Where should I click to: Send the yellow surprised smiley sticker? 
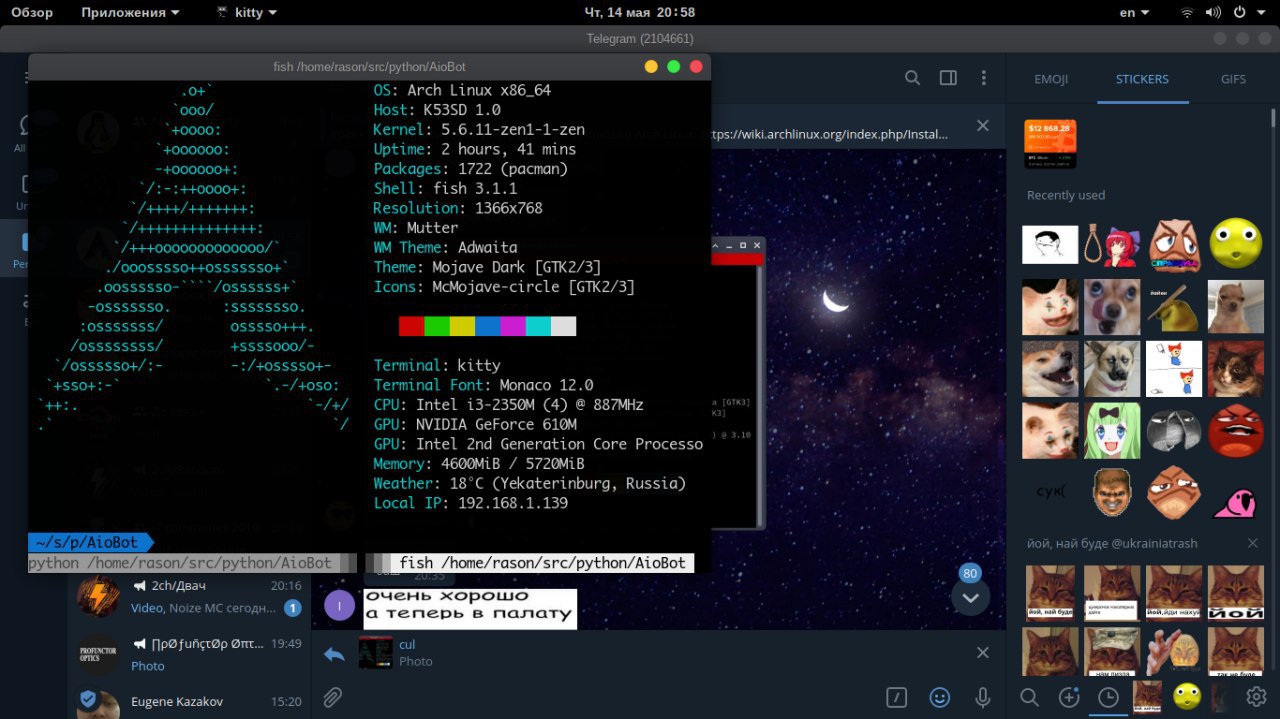click(1235, 243)
